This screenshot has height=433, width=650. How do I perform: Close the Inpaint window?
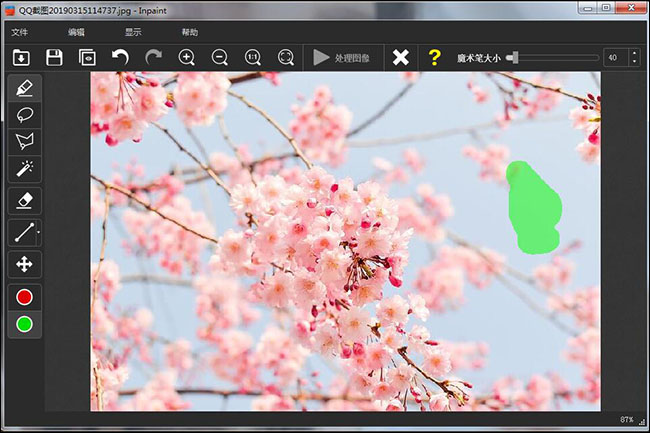coord(631,7)
